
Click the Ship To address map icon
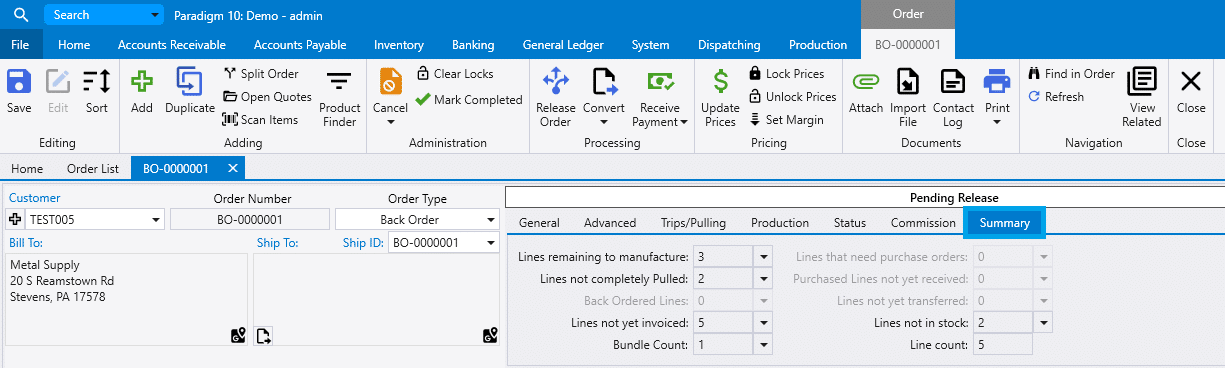pyautogui.click(x=490, y=336)
